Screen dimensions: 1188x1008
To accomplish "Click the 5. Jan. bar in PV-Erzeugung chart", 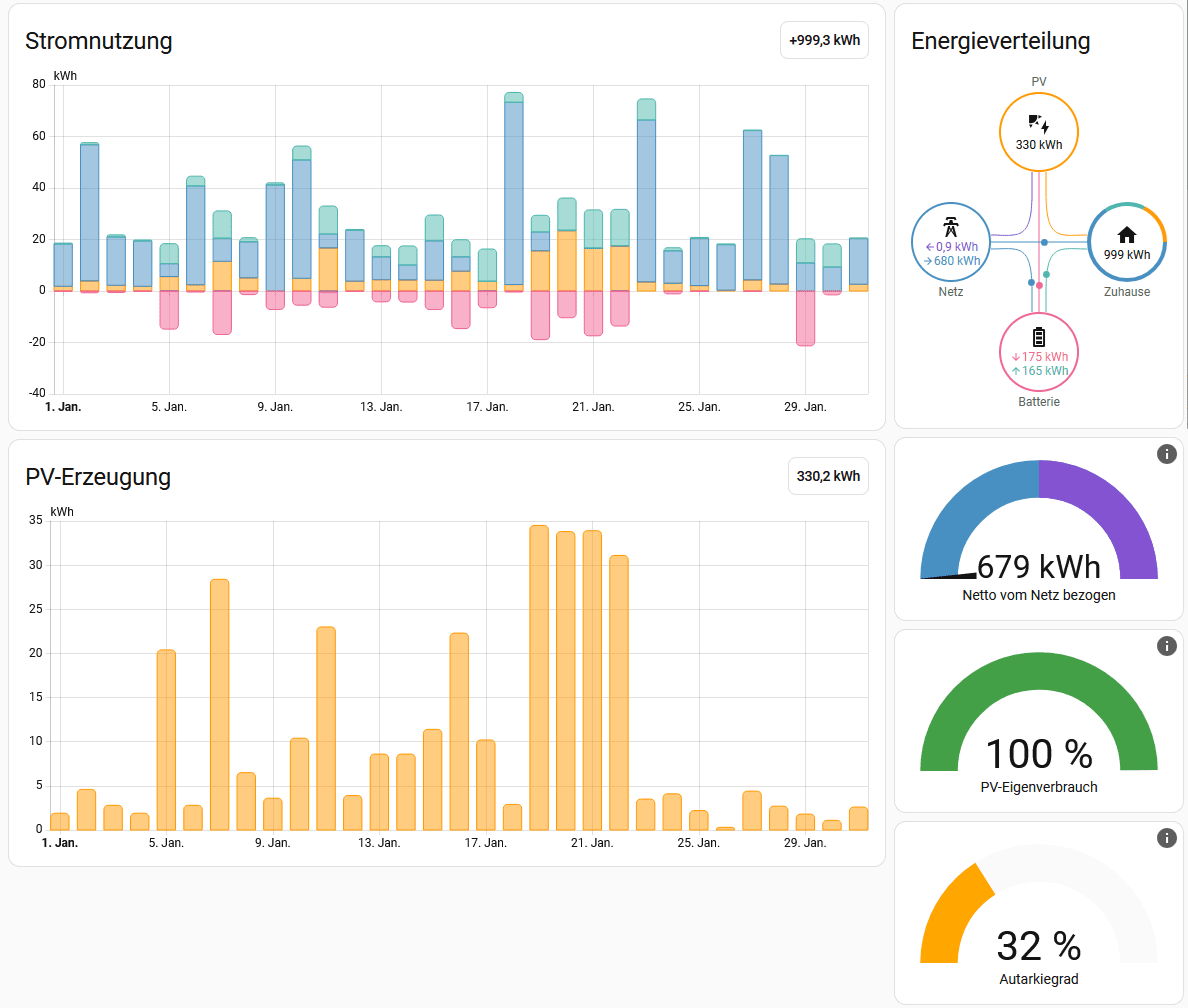I will (166, 740).
